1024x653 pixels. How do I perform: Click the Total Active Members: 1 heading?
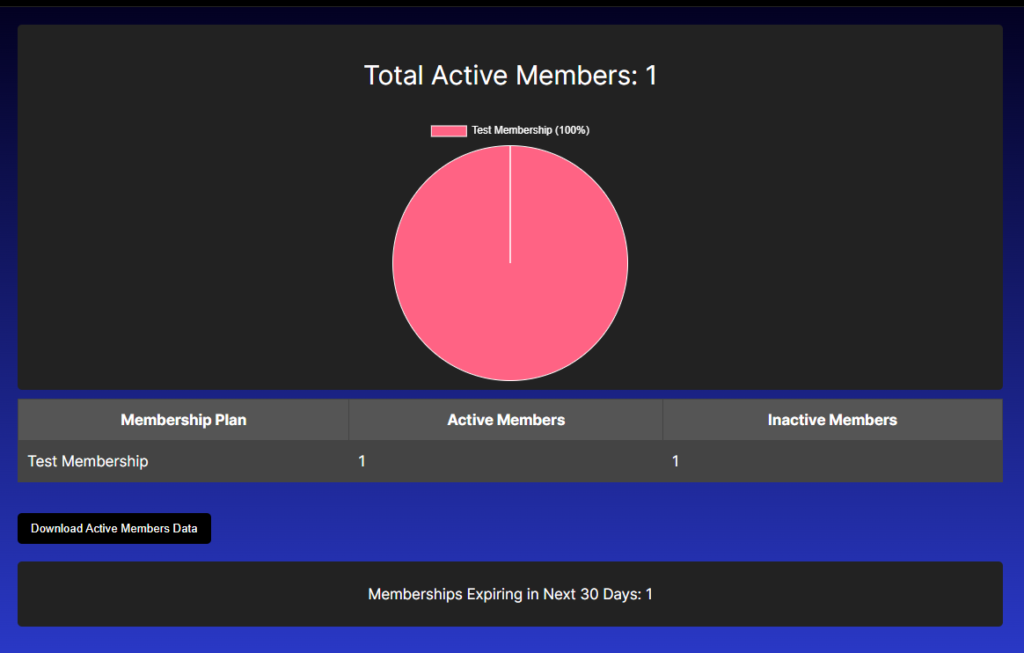[510, 76]
